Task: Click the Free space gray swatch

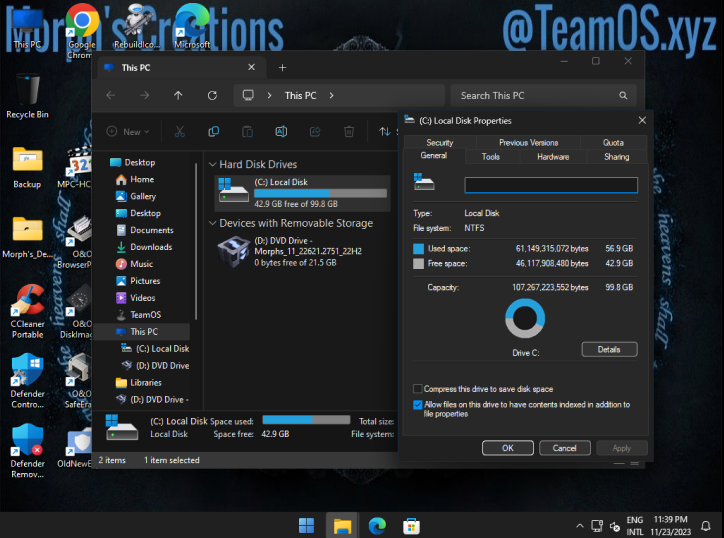Action: click(x=418, y=264)
